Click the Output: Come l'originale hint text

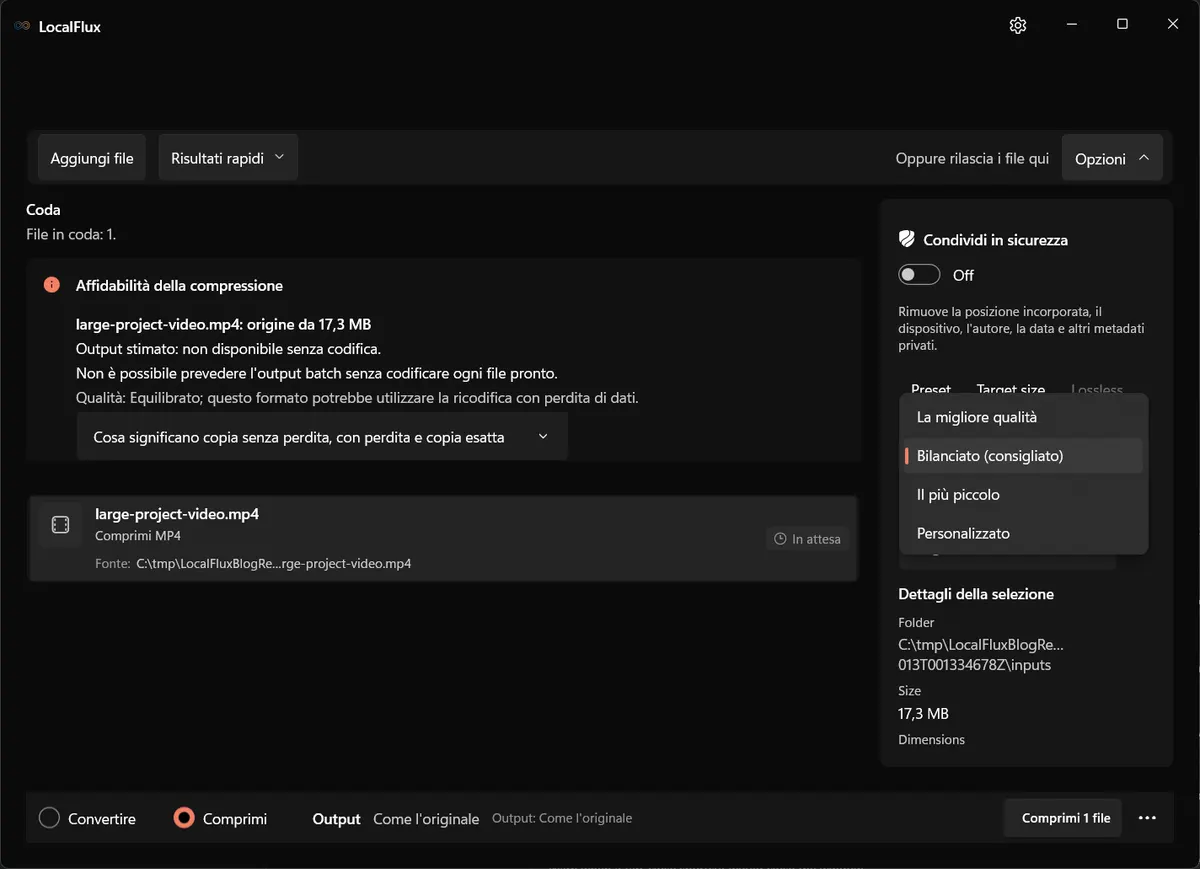(562, 818)
